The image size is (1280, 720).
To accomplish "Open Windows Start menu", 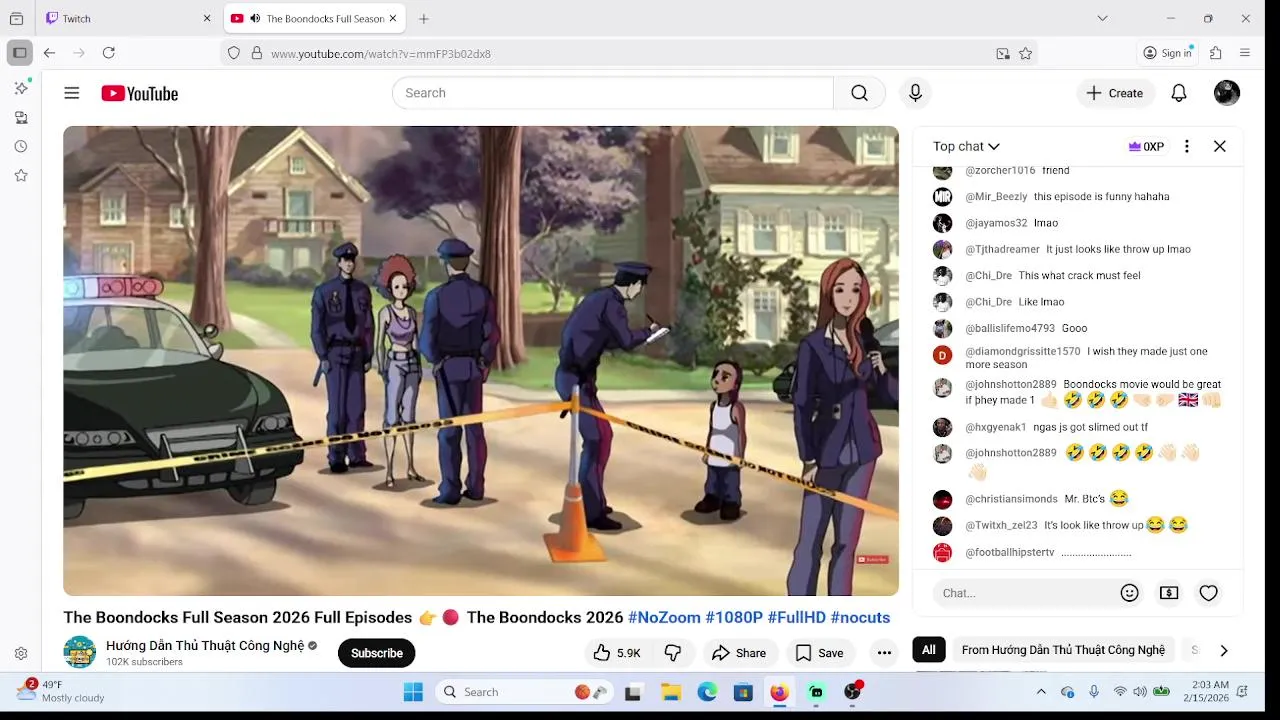I will [413, 692].
